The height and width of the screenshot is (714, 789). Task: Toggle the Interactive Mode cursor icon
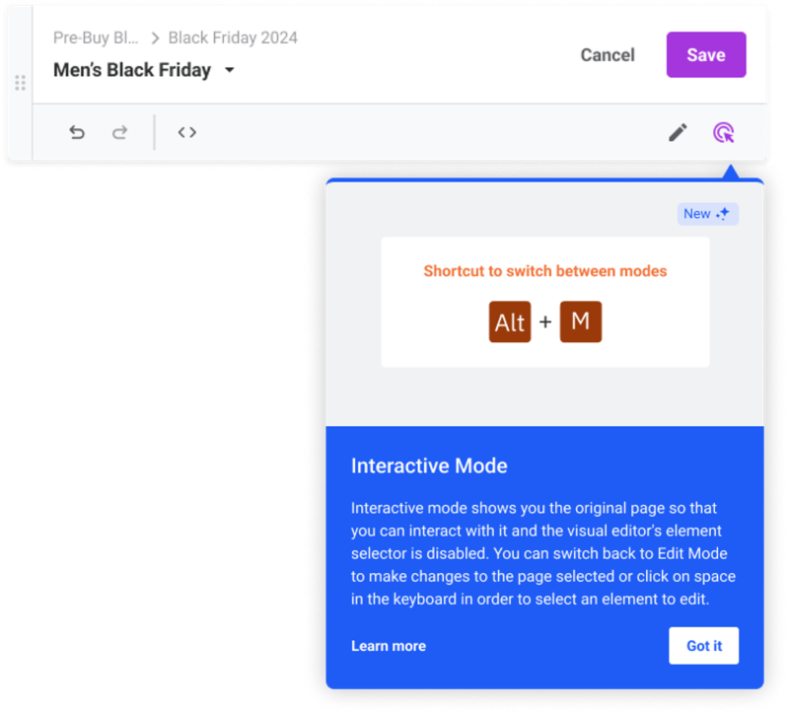click(724, 133)
